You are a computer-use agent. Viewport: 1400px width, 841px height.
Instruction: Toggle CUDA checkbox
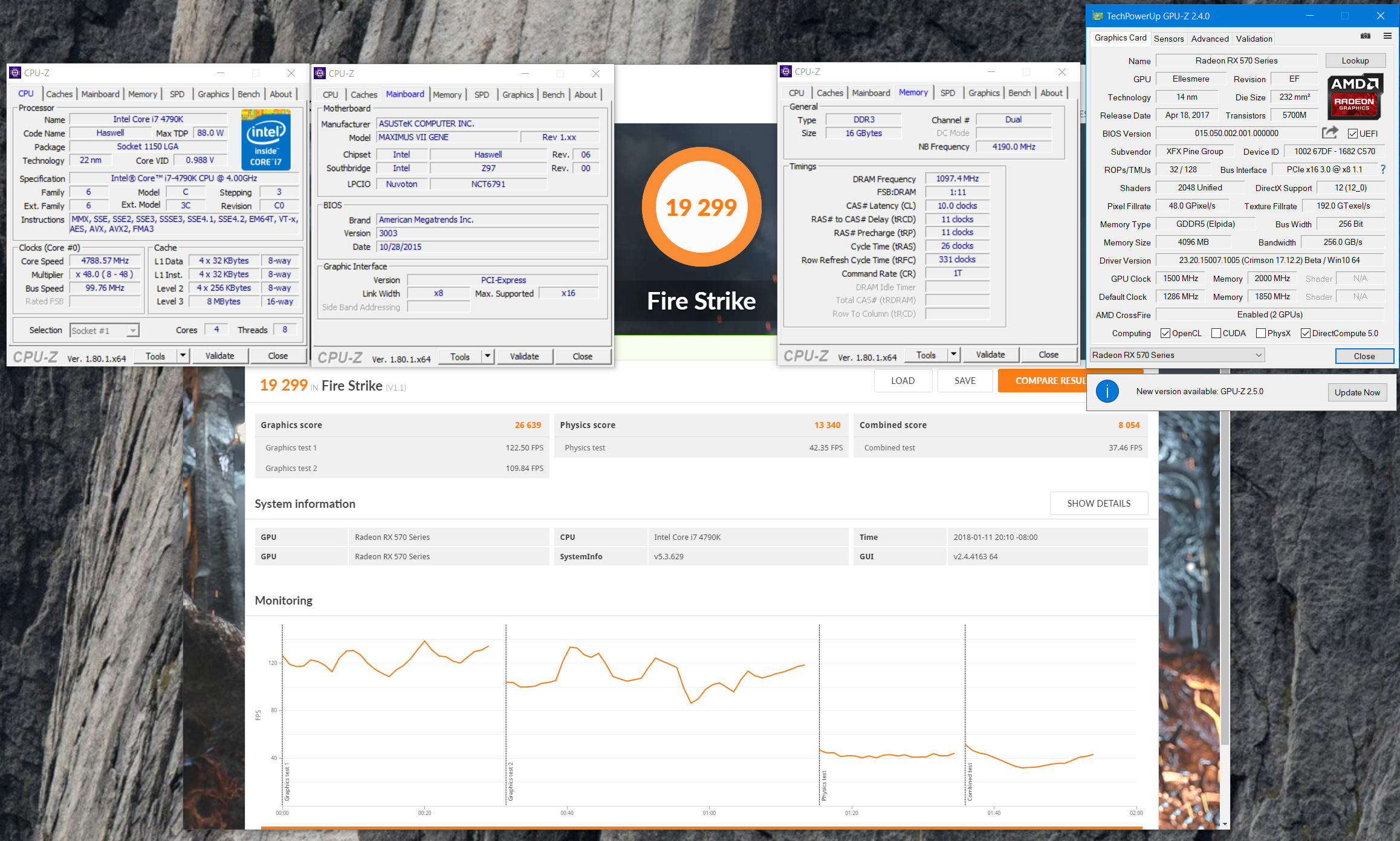(1216, 333)
